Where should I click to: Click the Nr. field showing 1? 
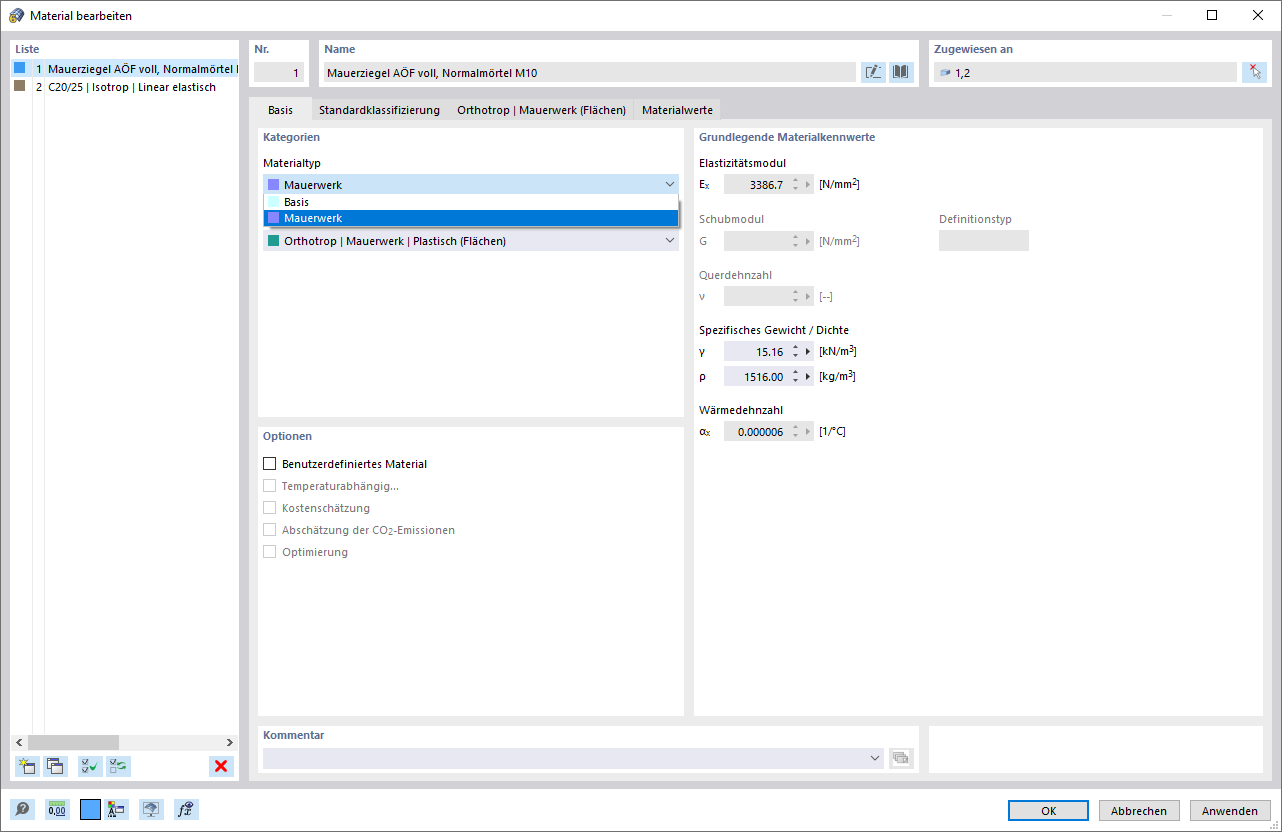pos(278,72)
